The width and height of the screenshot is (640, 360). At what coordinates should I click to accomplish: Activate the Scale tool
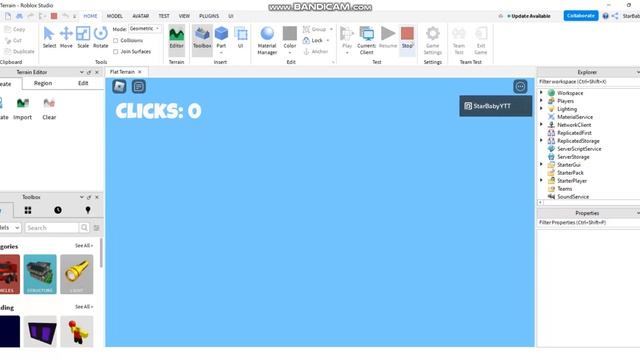coord(83,38)
